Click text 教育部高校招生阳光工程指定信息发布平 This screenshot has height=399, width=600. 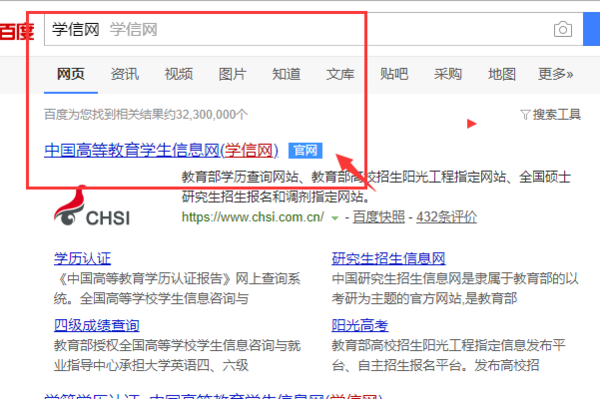tap(448, 345)
